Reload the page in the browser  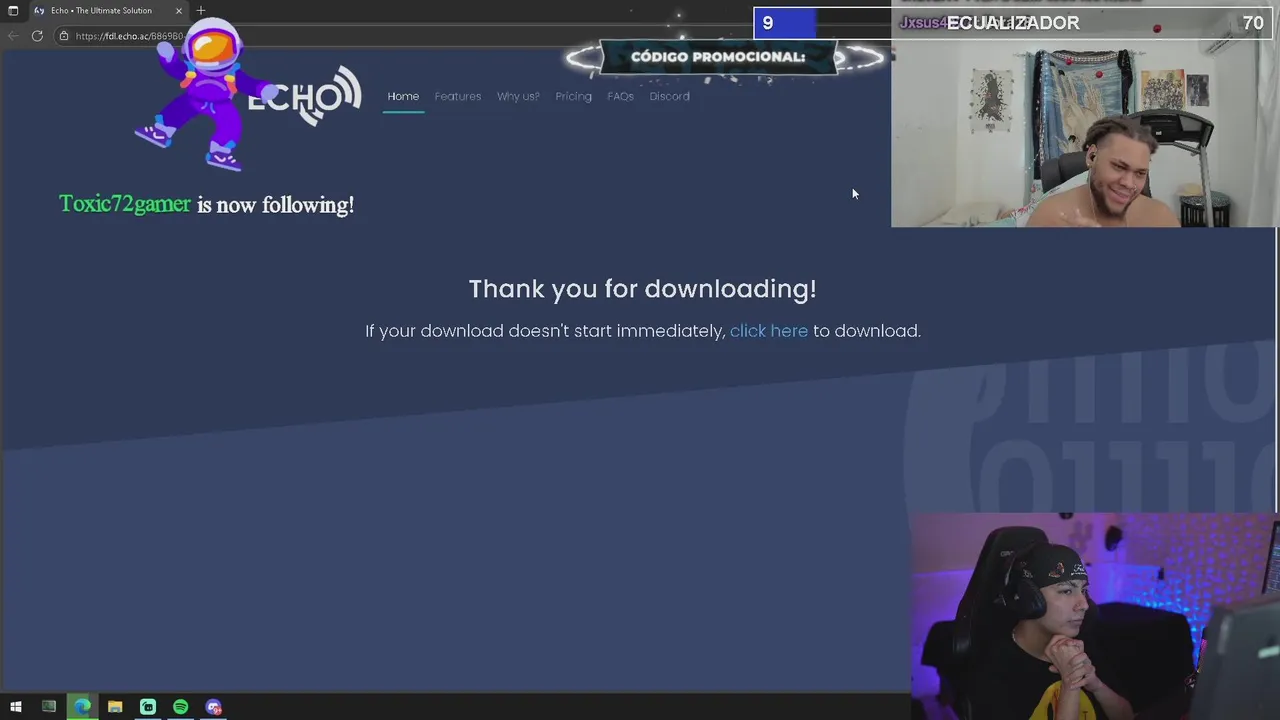(37, 36)
